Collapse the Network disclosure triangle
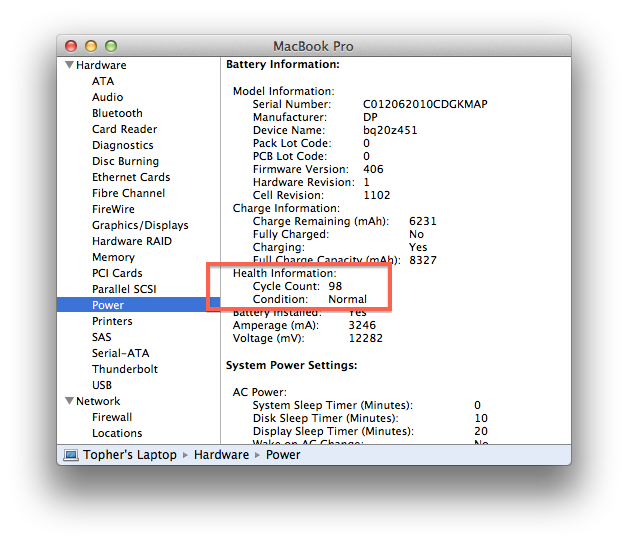Image resolution: width=628 pixels, height=544 pixels. coord(69,401)
